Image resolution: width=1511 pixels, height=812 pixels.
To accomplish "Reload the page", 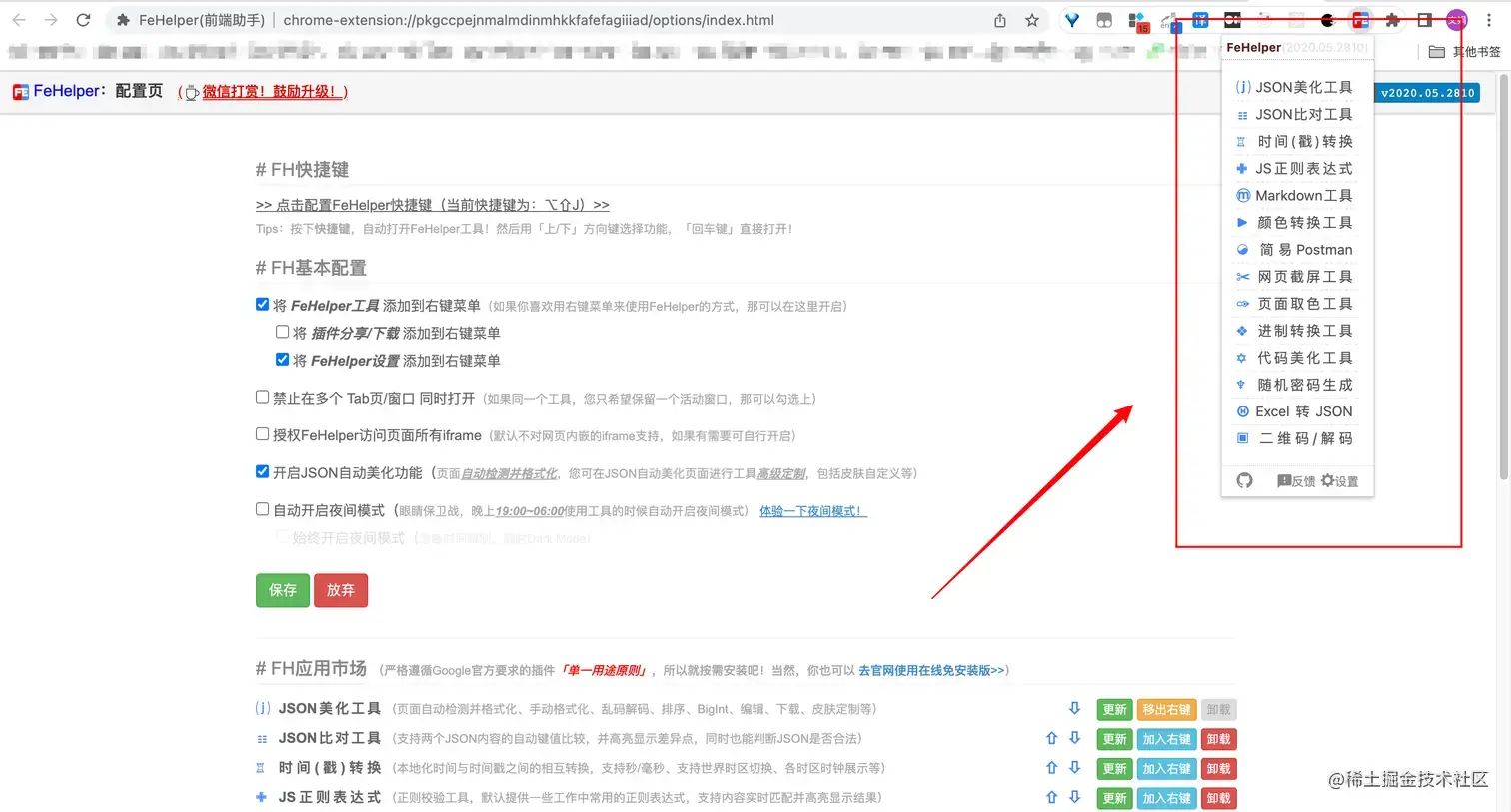I will pyautogui.click(x=83, y=20).
